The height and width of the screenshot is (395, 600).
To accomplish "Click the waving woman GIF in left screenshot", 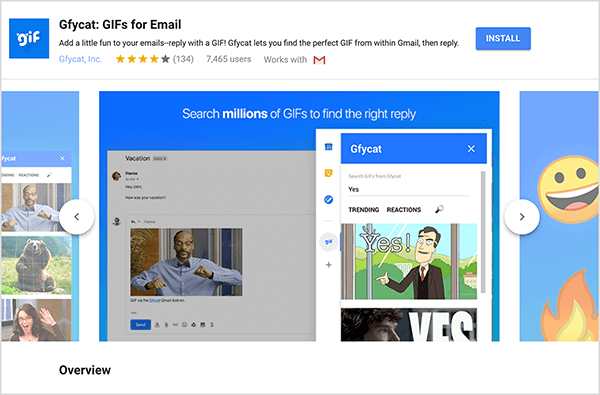I will pyautogui.click(x=36, y=320).
